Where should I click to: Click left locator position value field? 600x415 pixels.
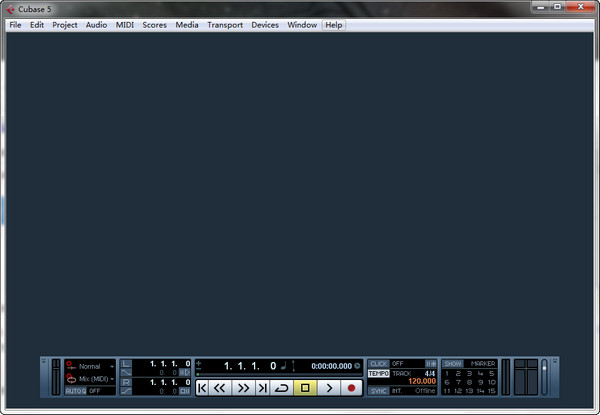[170, 363]
